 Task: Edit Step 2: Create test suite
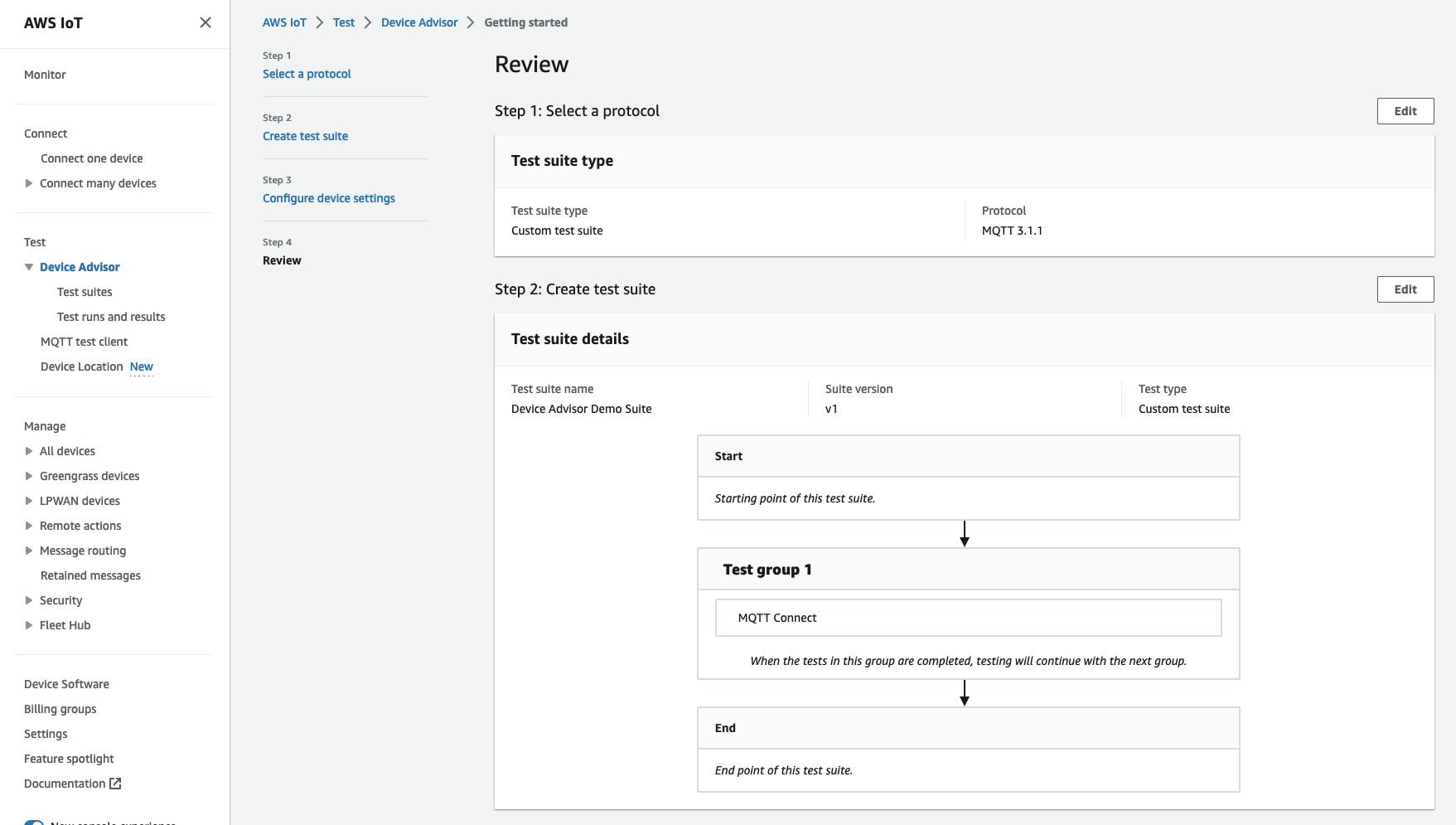coord(1405,289)
